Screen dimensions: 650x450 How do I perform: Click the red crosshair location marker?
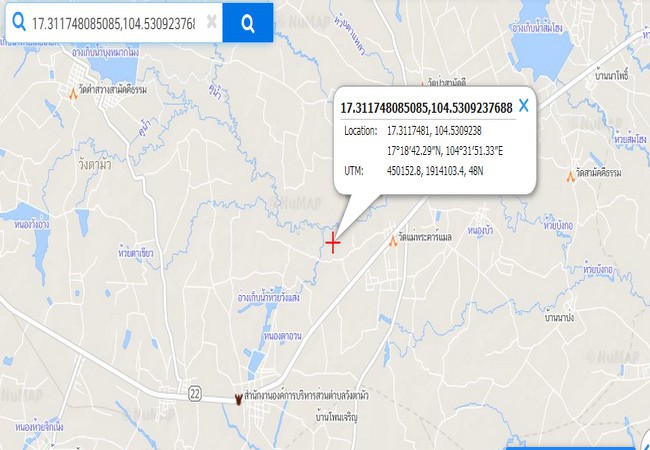(332, 243)
